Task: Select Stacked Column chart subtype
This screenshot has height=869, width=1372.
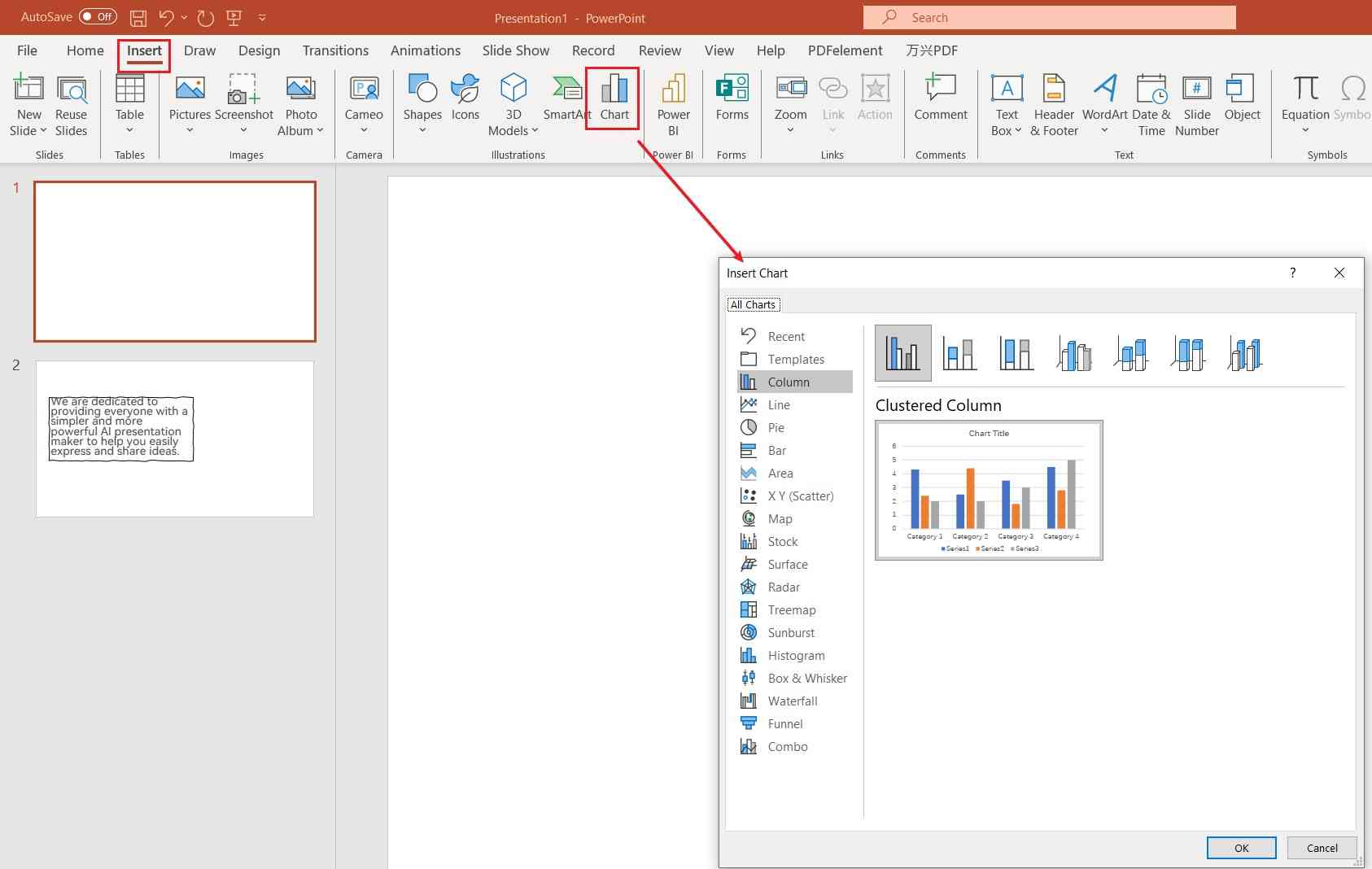Action: coord(960,353)
